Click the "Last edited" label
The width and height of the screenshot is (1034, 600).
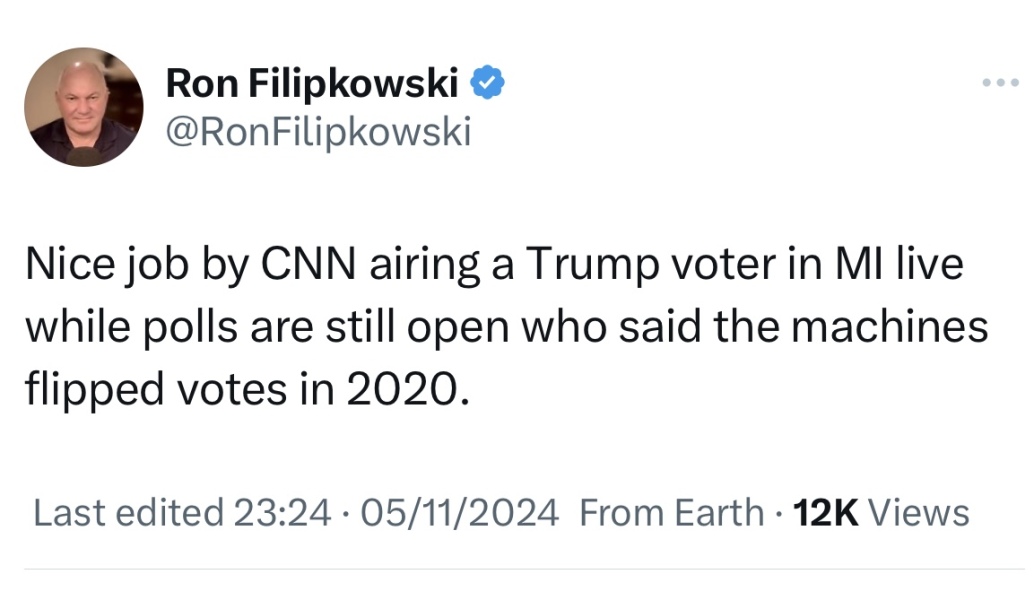tap(128, 513)
